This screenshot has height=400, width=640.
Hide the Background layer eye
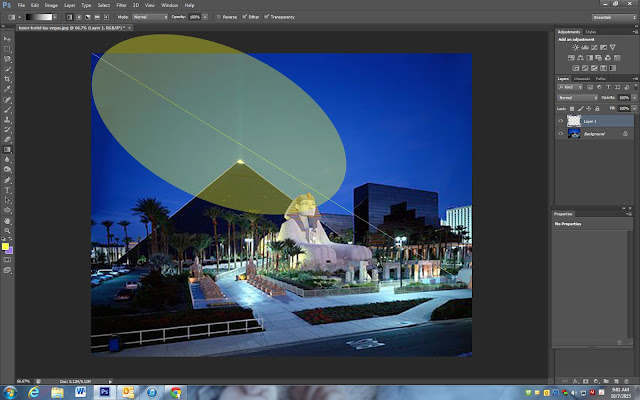tap(560, 133)
